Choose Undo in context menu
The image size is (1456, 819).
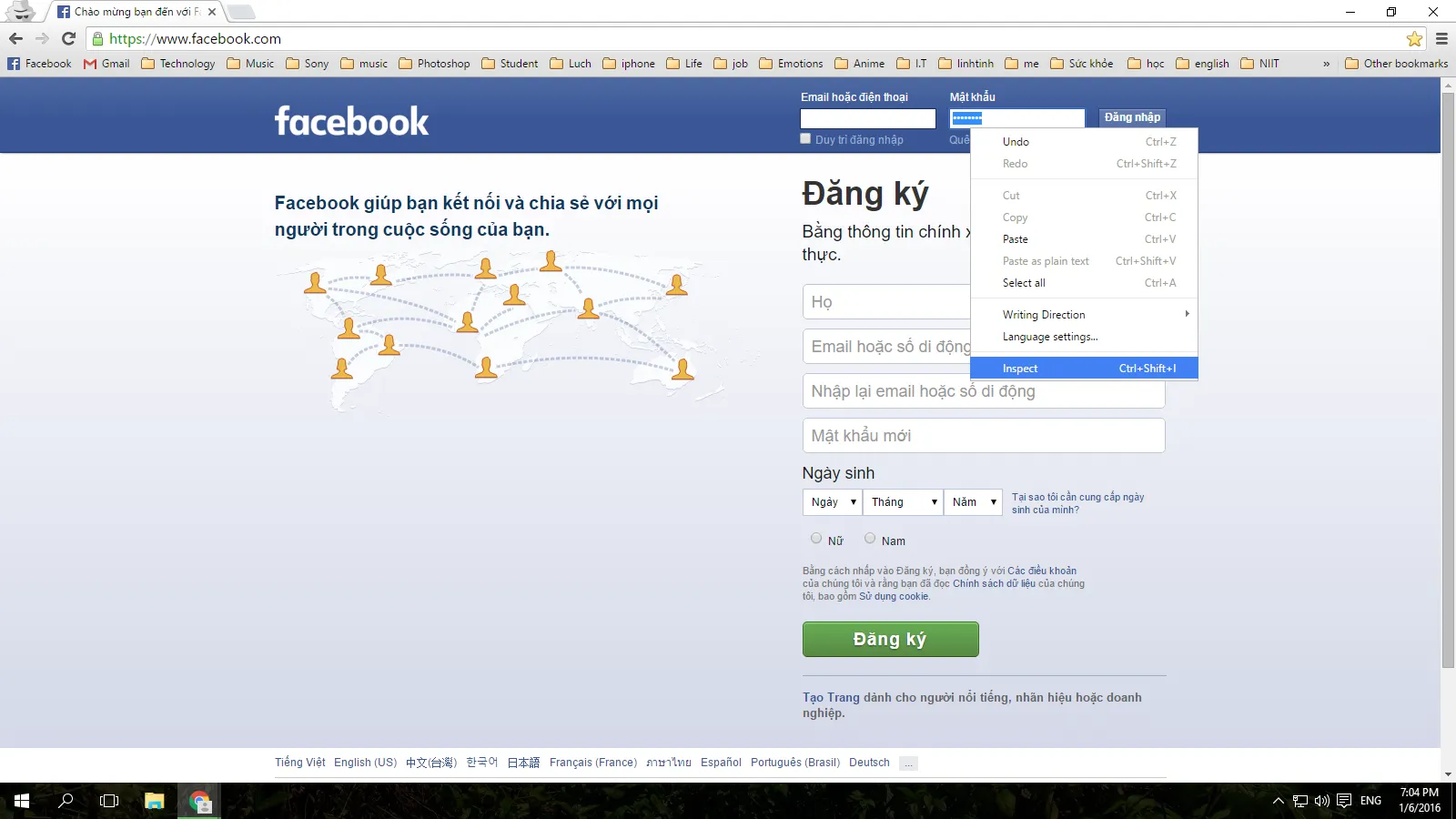1084,142
